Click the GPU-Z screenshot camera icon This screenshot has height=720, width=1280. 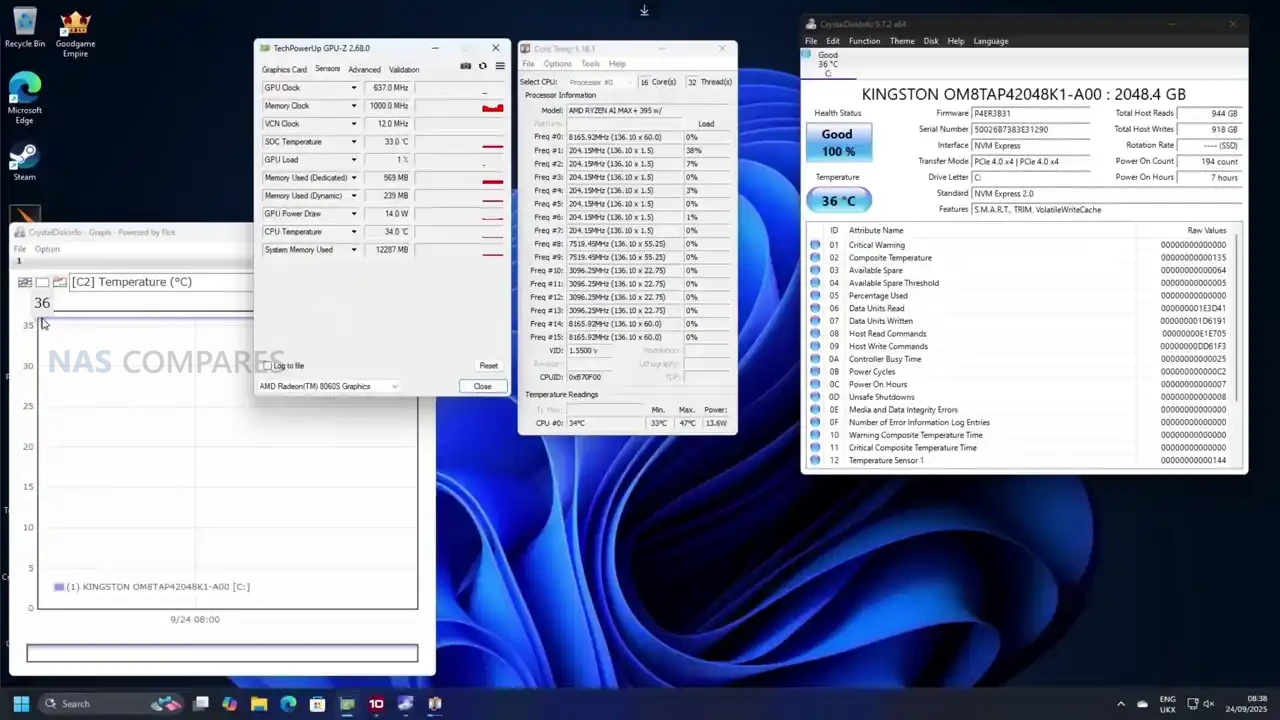point(466,66)
